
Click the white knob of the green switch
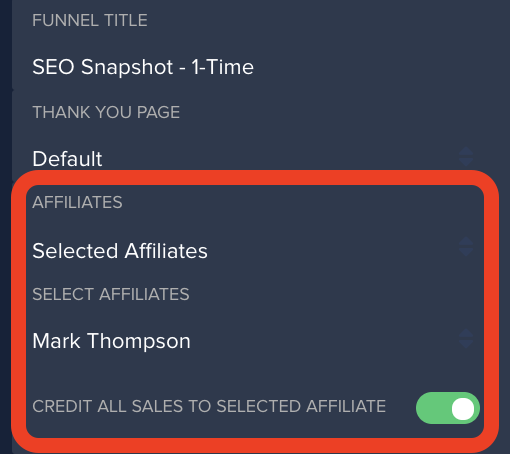463,409
